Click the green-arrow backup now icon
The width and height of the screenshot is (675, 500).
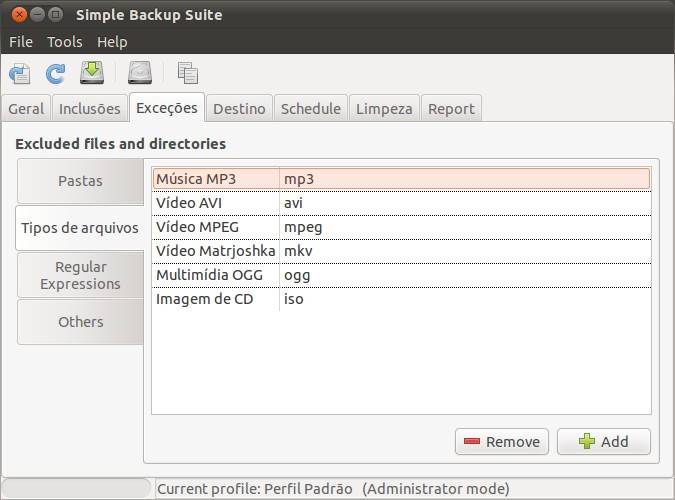pyautogui.click(x=92, y=72)
